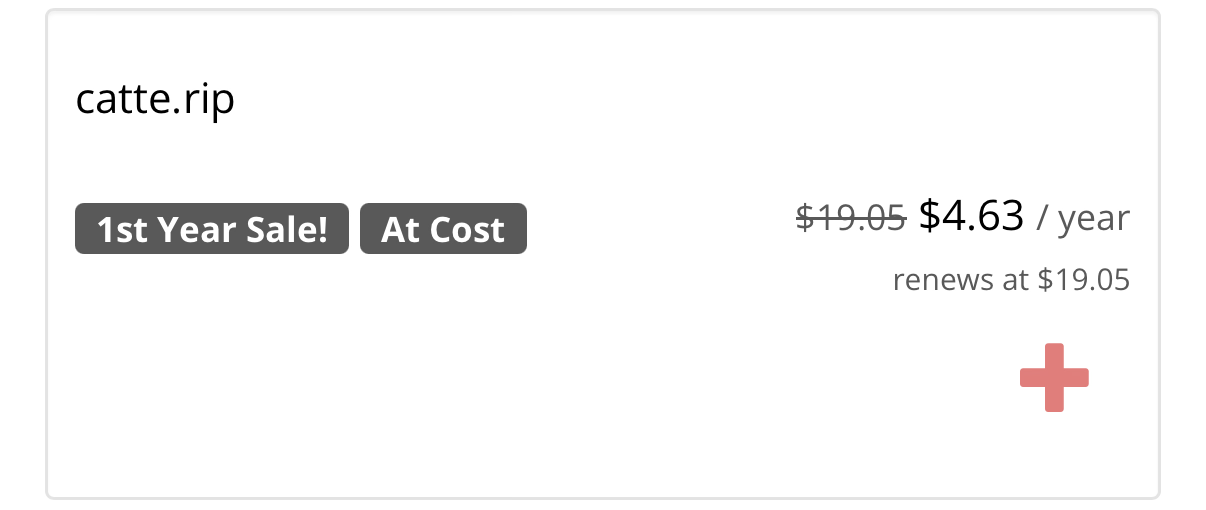Screen dimensions: 1206x510
Task: Click the red plus add-to-cart icon
Action: point(1054,378)
